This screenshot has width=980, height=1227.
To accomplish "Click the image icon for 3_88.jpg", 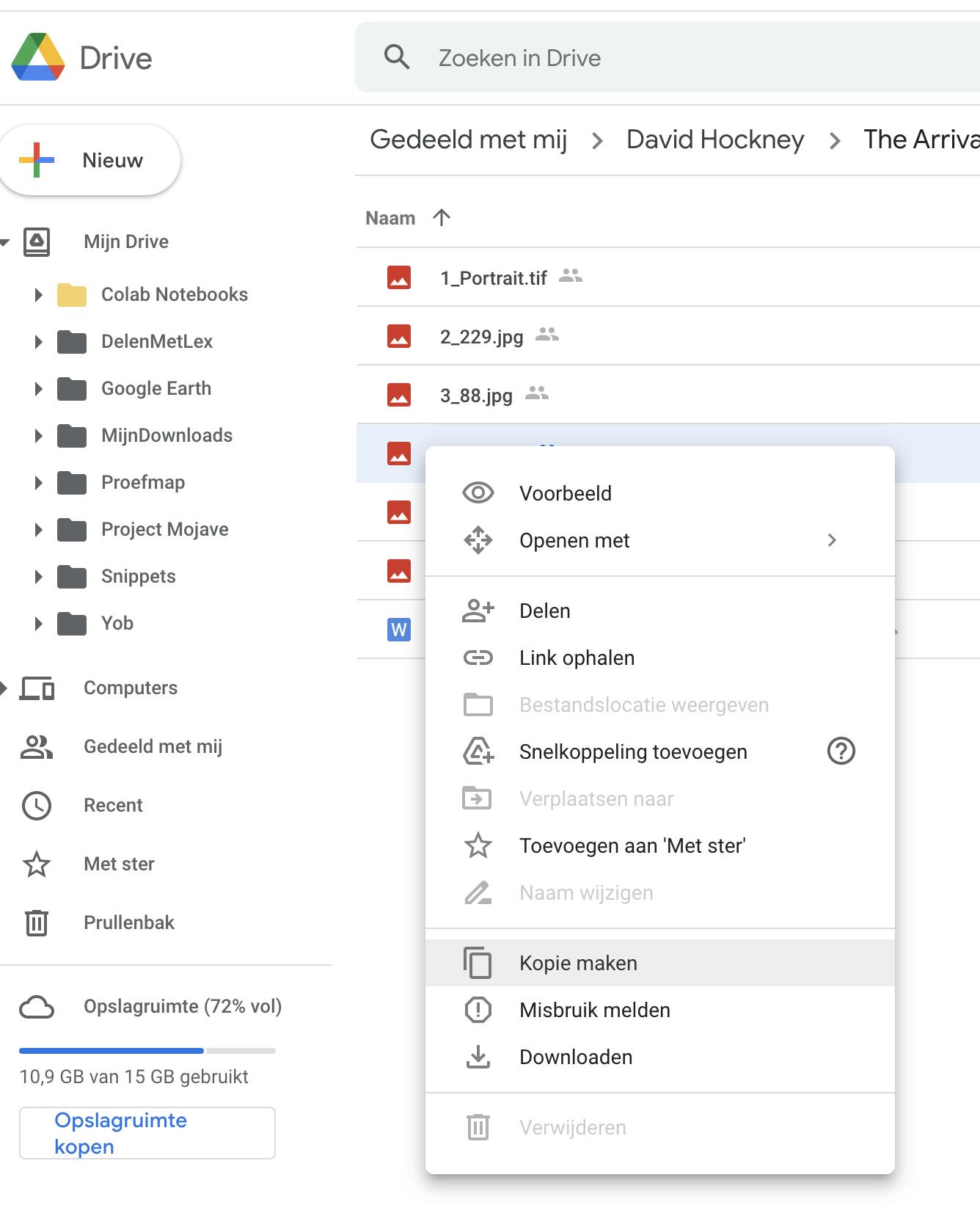I will tap(399, 395).
